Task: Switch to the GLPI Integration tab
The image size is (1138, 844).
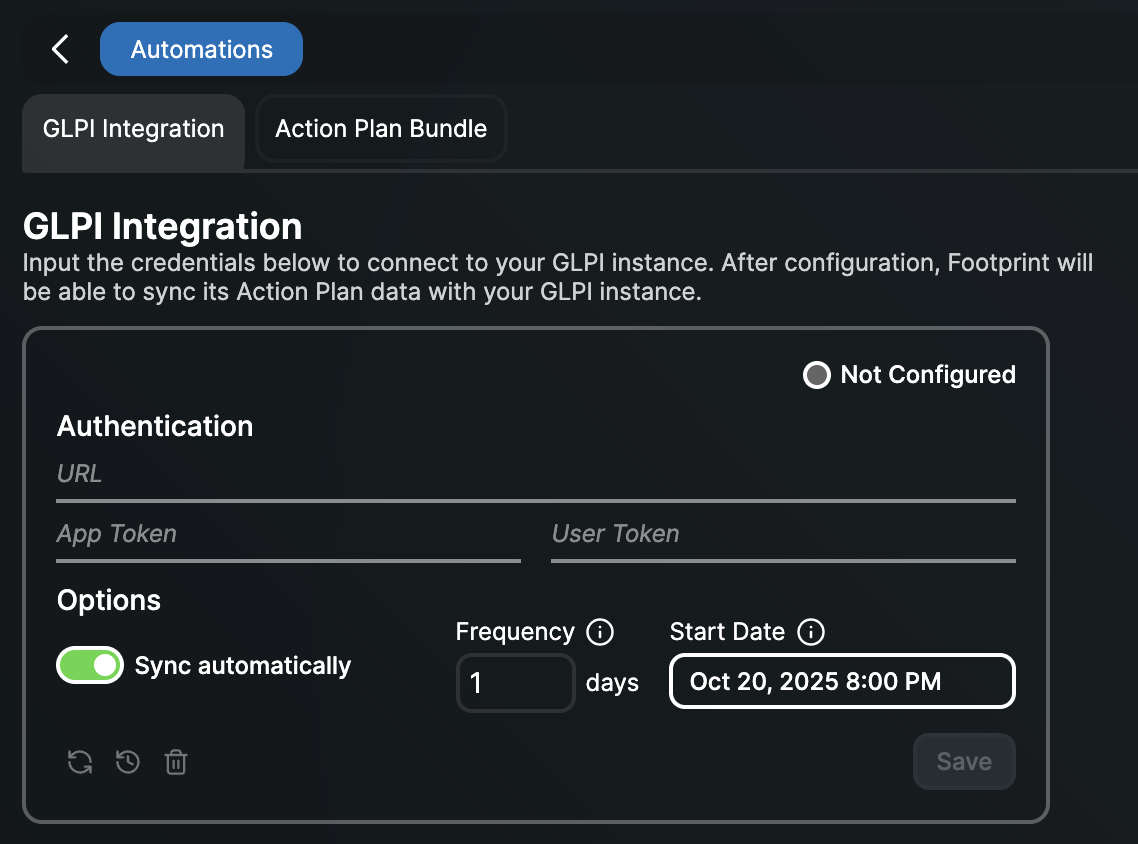Action: point(134,131)
